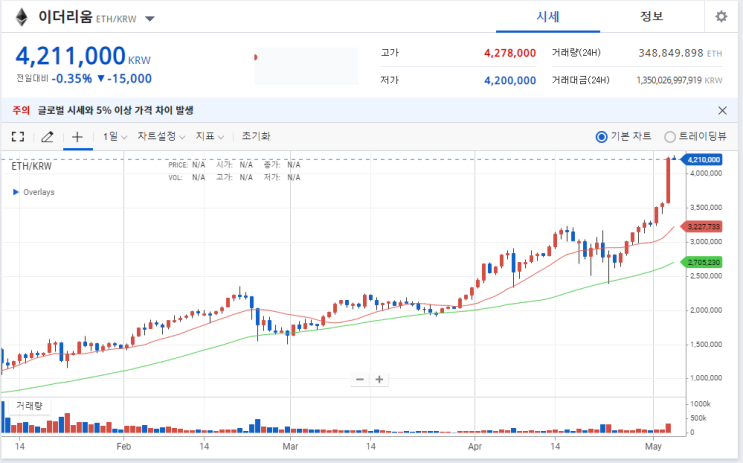Screen dimensions: 743x463
Task: Select the 기본 차트 radio option
Action: tap(601, 137)
